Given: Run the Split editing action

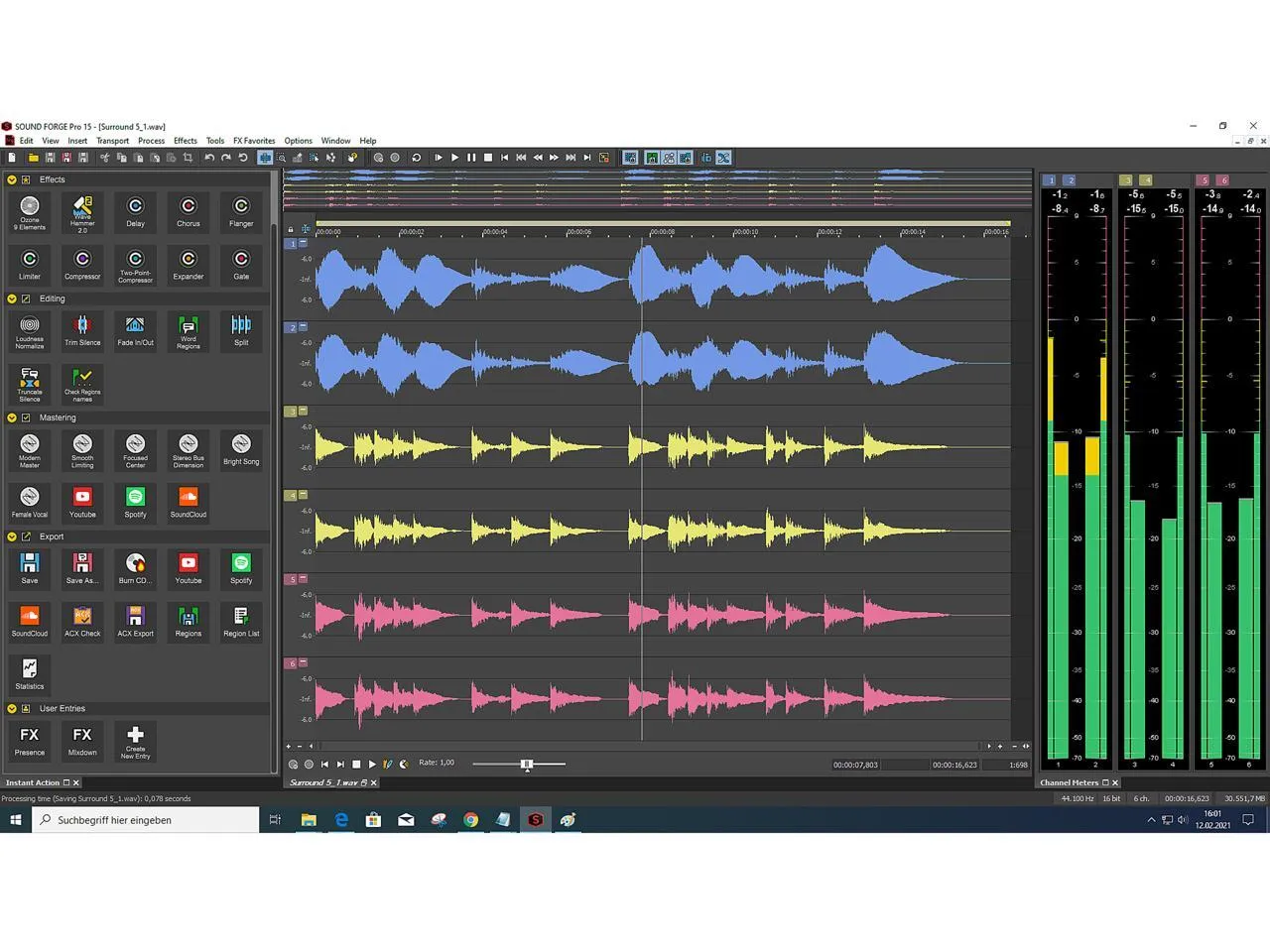Looking at the screenshot, I should (241, 330).
